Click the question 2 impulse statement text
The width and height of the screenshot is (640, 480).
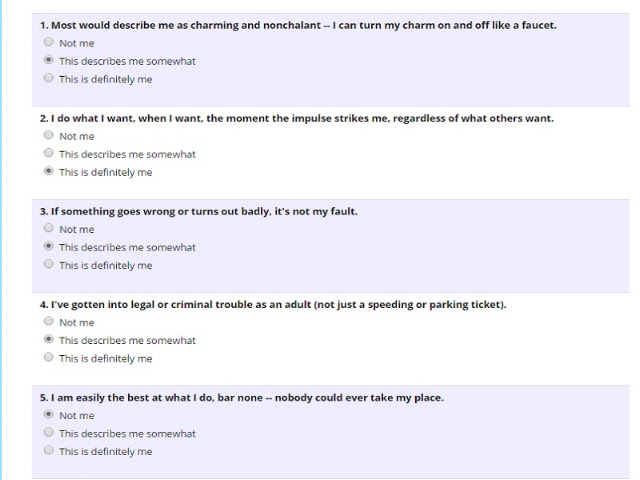point(297,118)
